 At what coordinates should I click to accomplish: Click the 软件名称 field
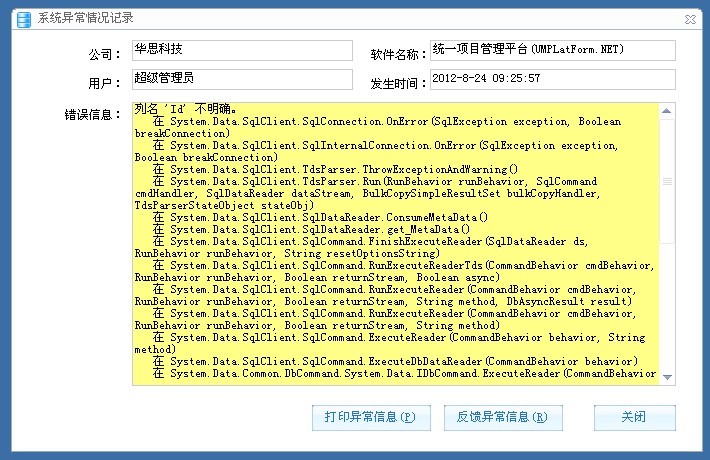(552, 50)
